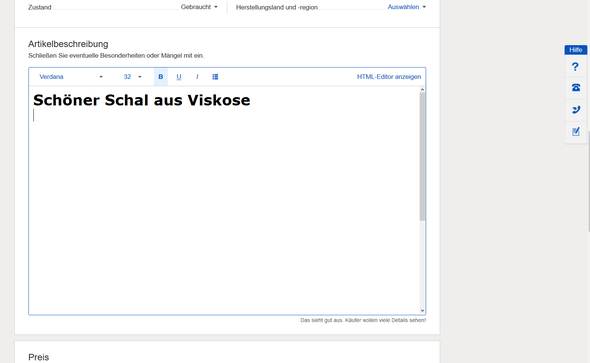The image size is (590, 363).
Task: Open the font size 32 dropdown
Action: coord(132,77)
